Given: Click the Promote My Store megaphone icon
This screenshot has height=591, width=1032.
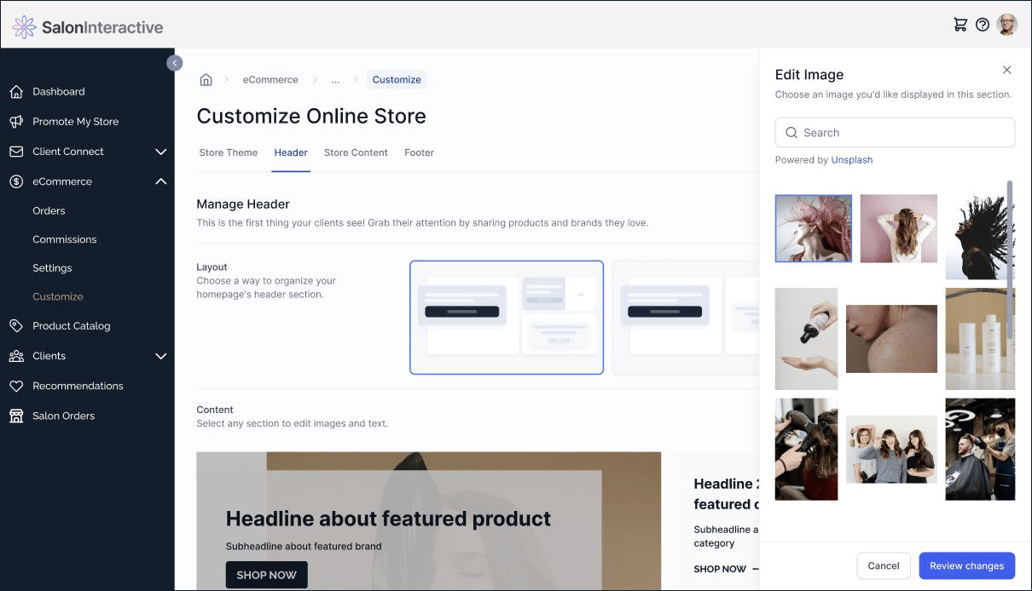Looking at the screenshot, I should (x=18, y=121).
